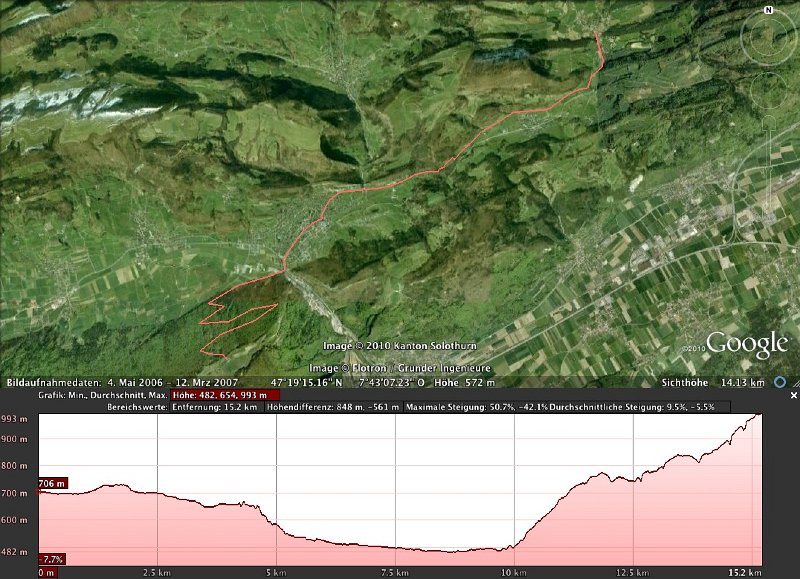Click the zigzag section of red path

tap(235, 315)
